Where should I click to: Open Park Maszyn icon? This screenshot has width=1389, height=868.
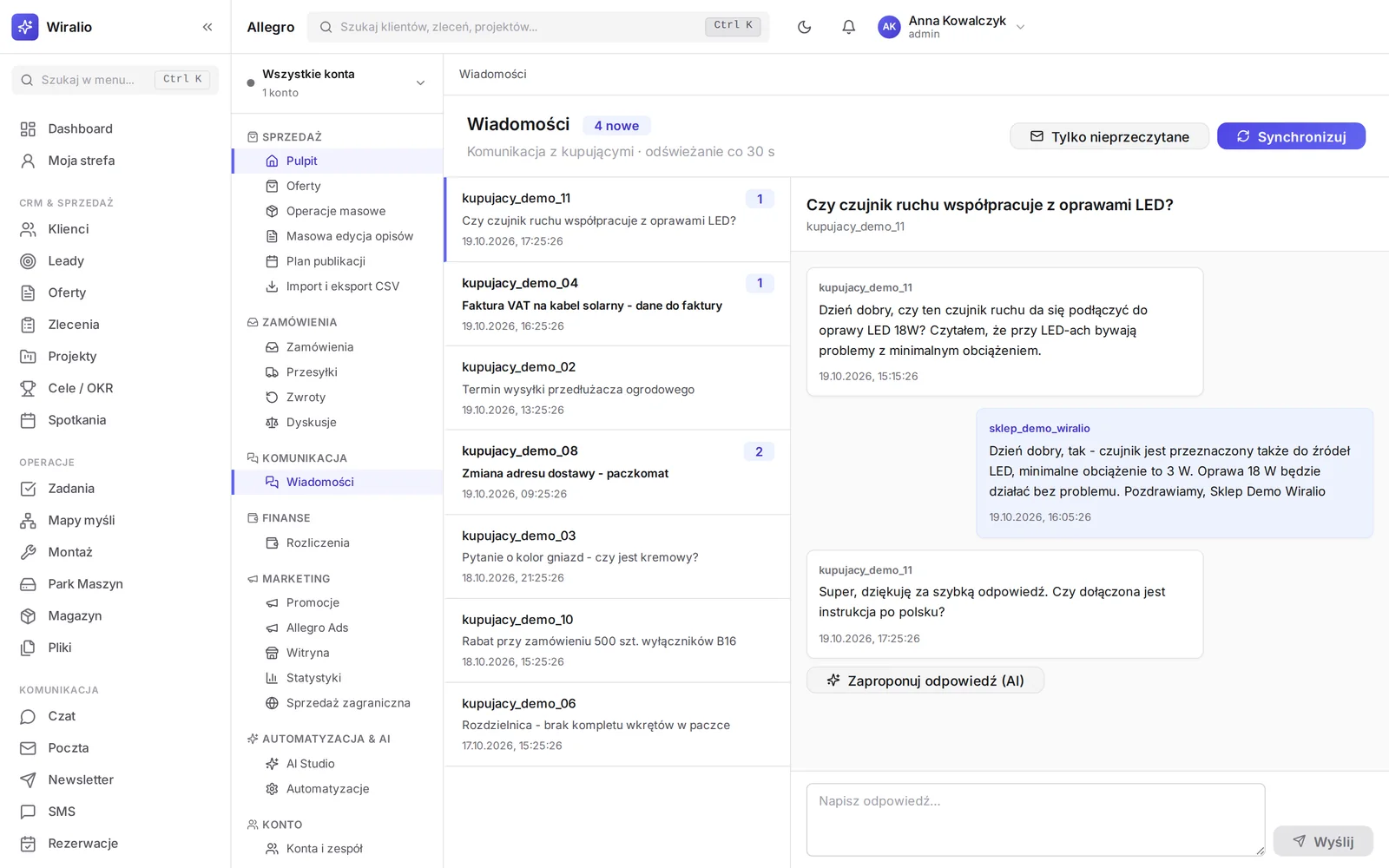coord(28,584)
